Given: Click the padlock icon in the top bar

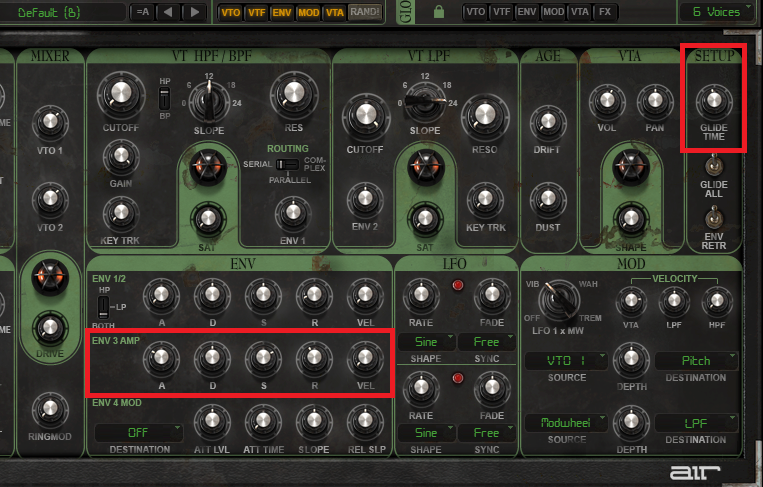Looking at the screenshot, I should click(x=438, y=12).
